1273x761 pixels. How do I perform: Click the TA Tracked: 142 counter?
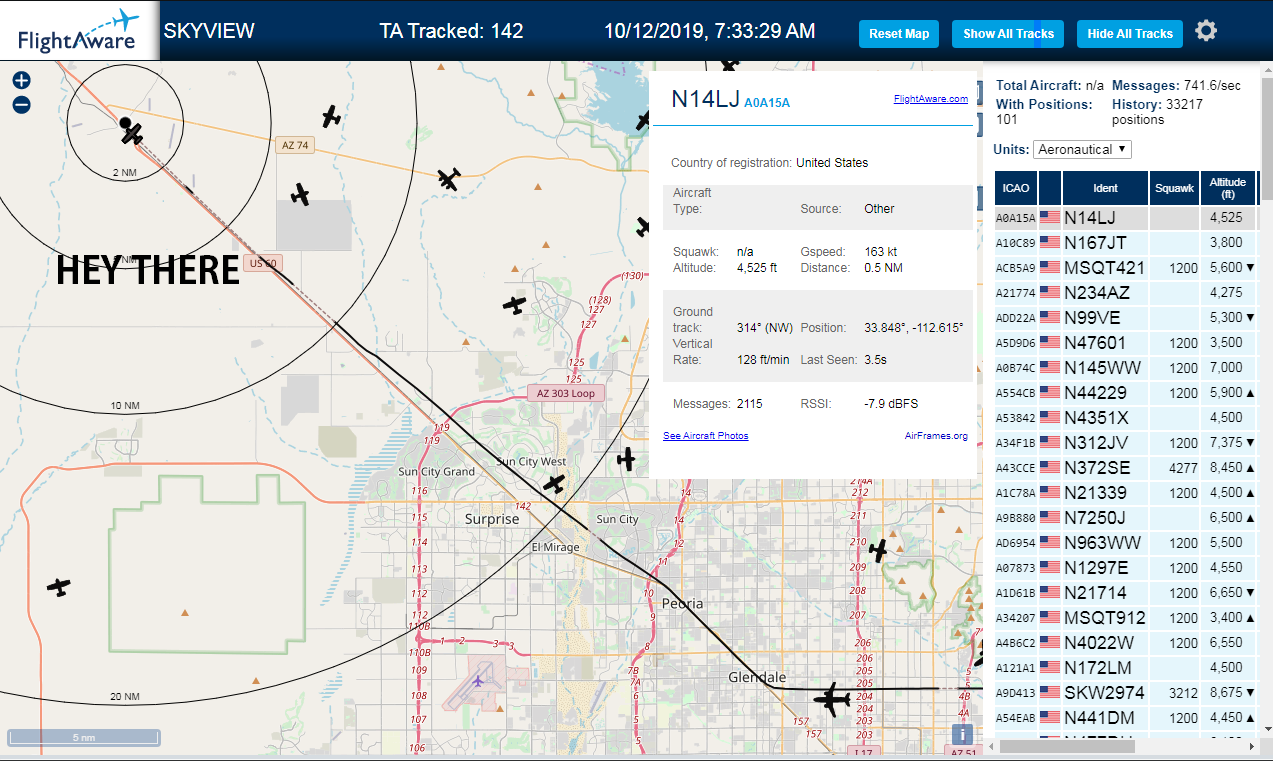pyautogui.click(x=451, y=31)
